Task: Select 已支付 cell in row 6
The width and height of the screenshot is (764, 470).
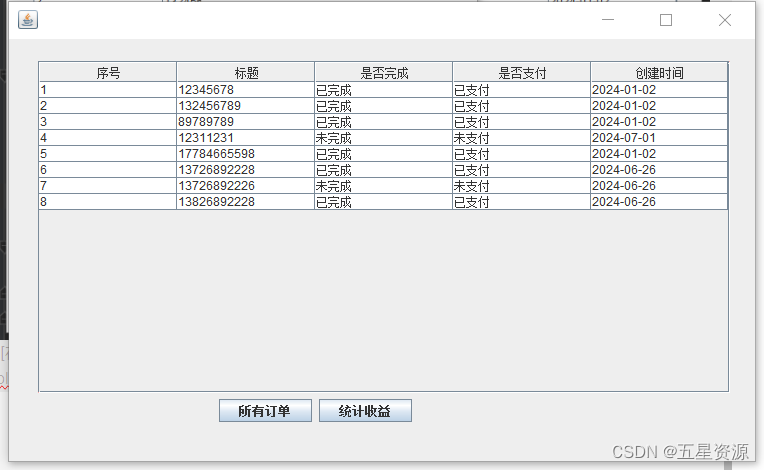Action: point(521,170)
